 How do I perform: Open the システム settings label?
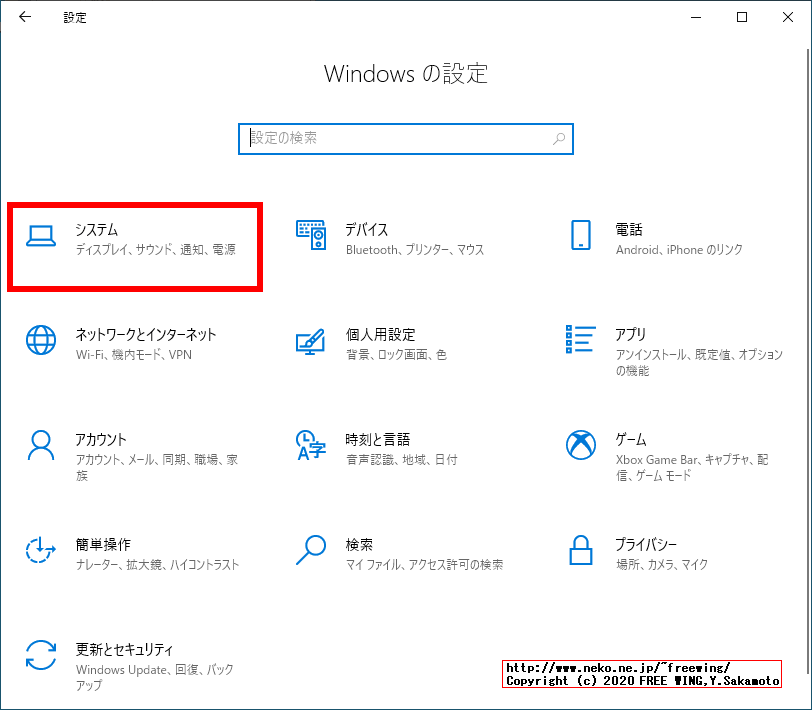click(x=97, y=229)
